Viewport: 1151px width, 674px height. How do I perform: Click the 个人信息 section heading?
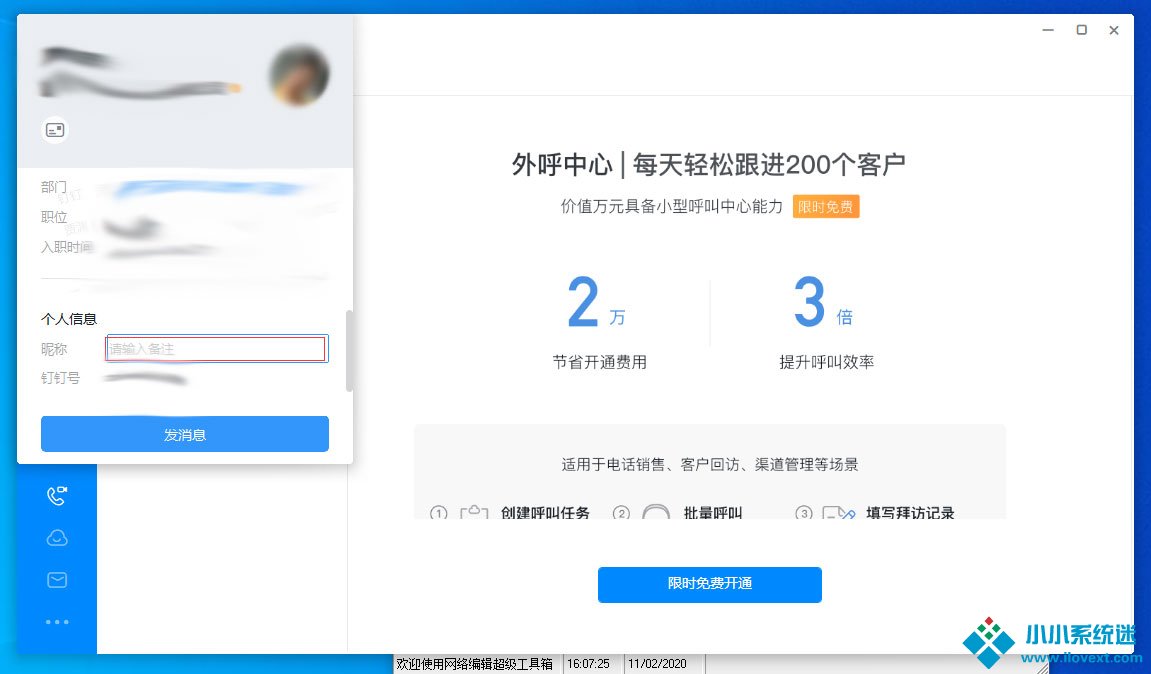[x=69, y=319]
